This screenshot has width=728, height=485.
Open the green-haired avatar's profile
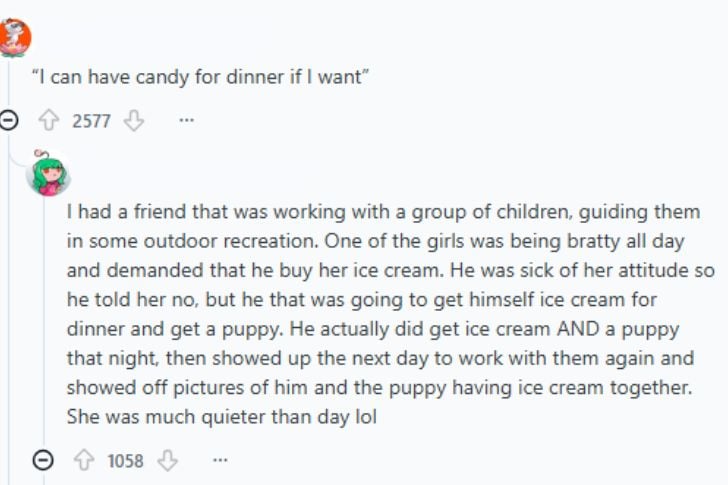(x=47, y=174)
